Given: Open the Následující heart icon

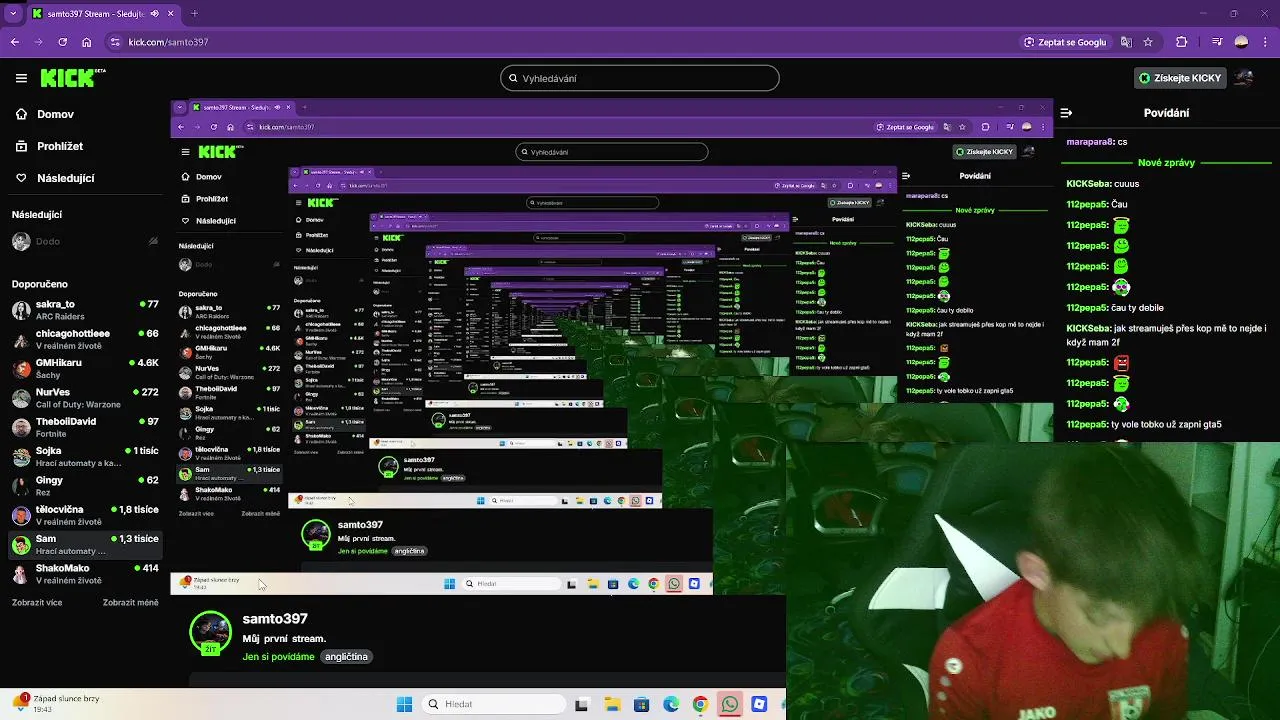Looking at the screenshot, I should (21, 178).
